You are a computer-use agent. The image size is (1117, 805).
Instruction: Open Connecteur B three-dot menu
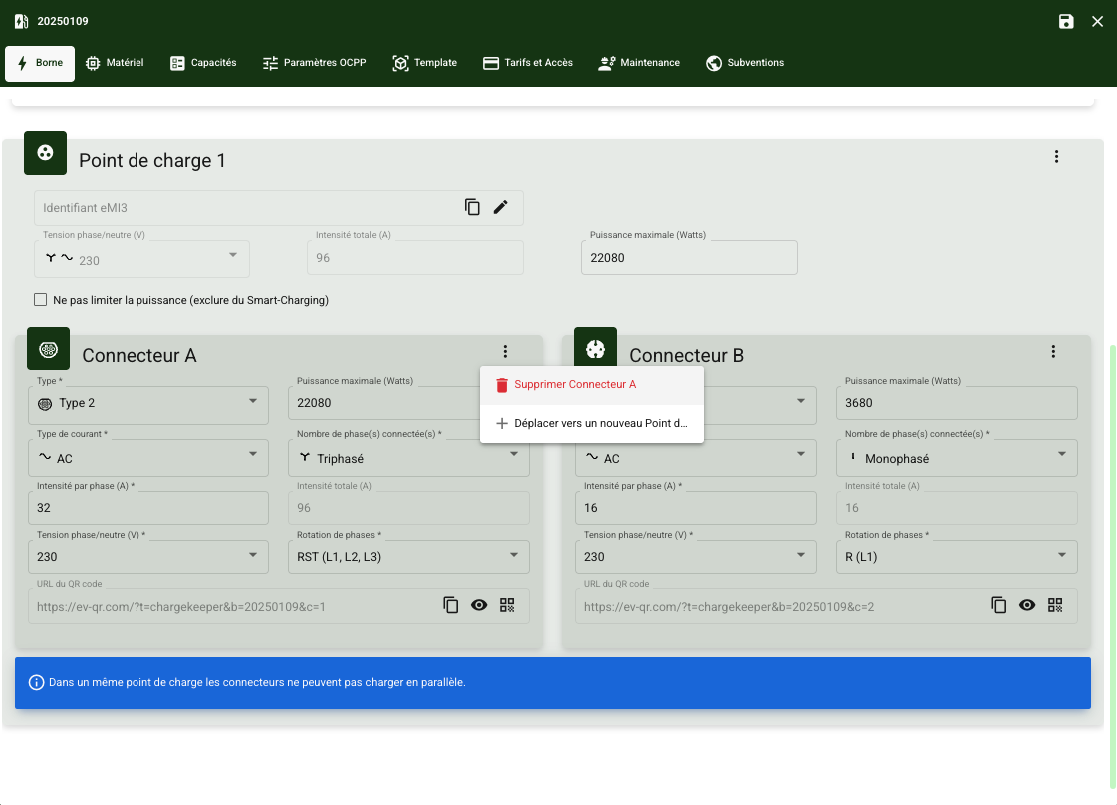(1053, 351)
